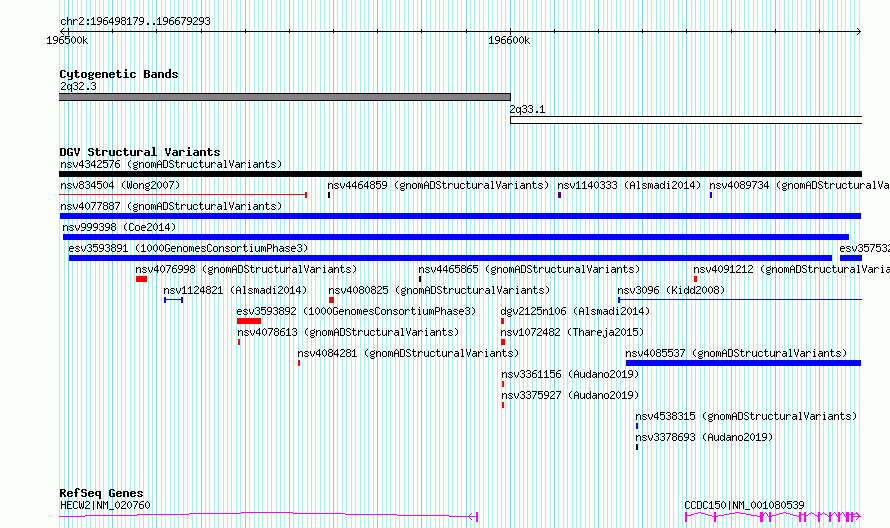
Task: Click the 196500k ruler position label
Action: tap(67, 40)
